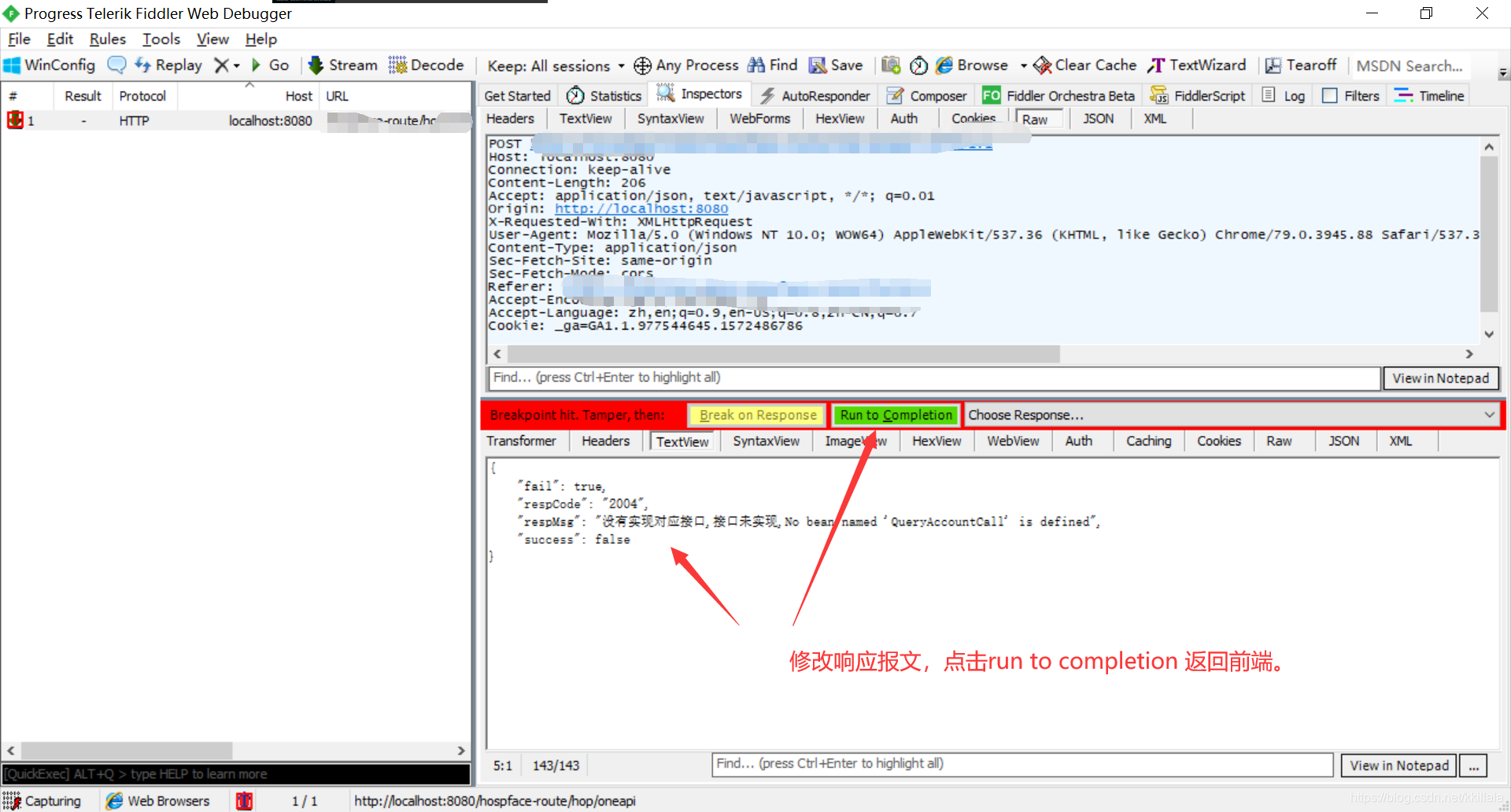
Task: Click Go to resume breakpoints
Action: point(270,65)
